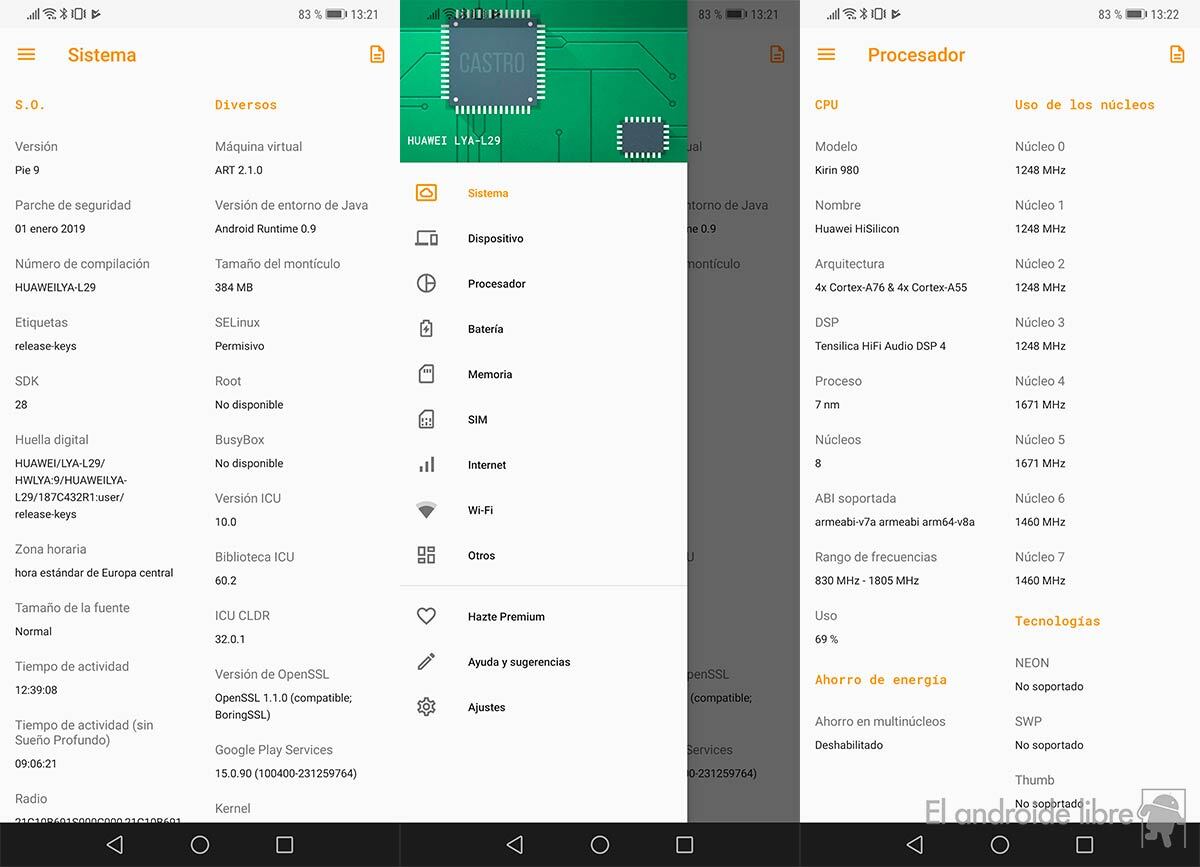Tap the Wi-Fi signal icon in drawer
The height and width of the screenshot is (867, 1200).
point(426,510)
